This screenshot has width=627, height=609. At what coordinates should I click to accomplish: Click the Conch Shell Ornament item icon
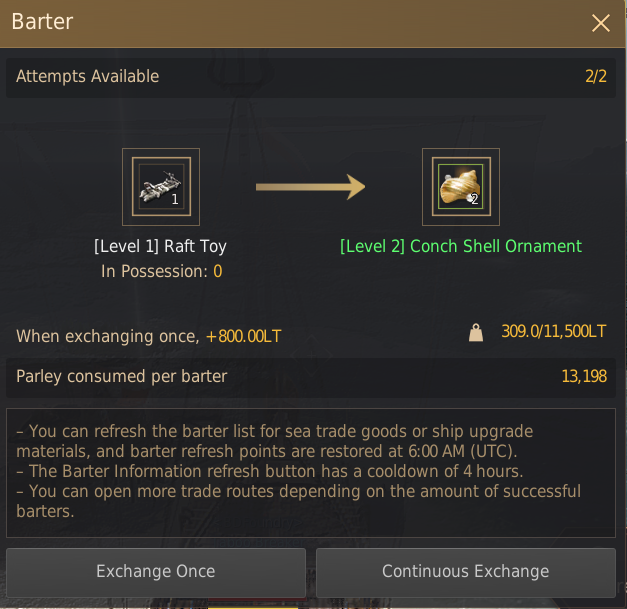click(x=461, y=187)
